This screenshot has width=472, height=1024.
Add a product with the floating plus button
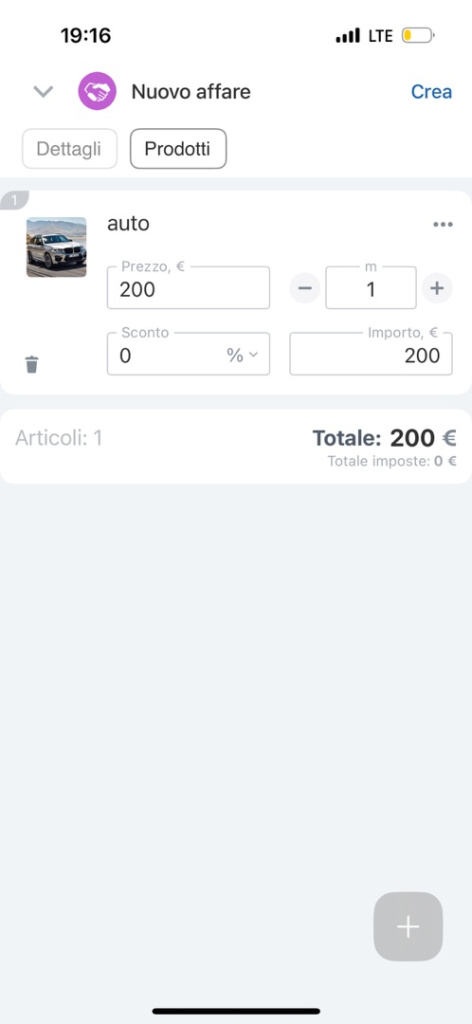click(x=408, y=927)
